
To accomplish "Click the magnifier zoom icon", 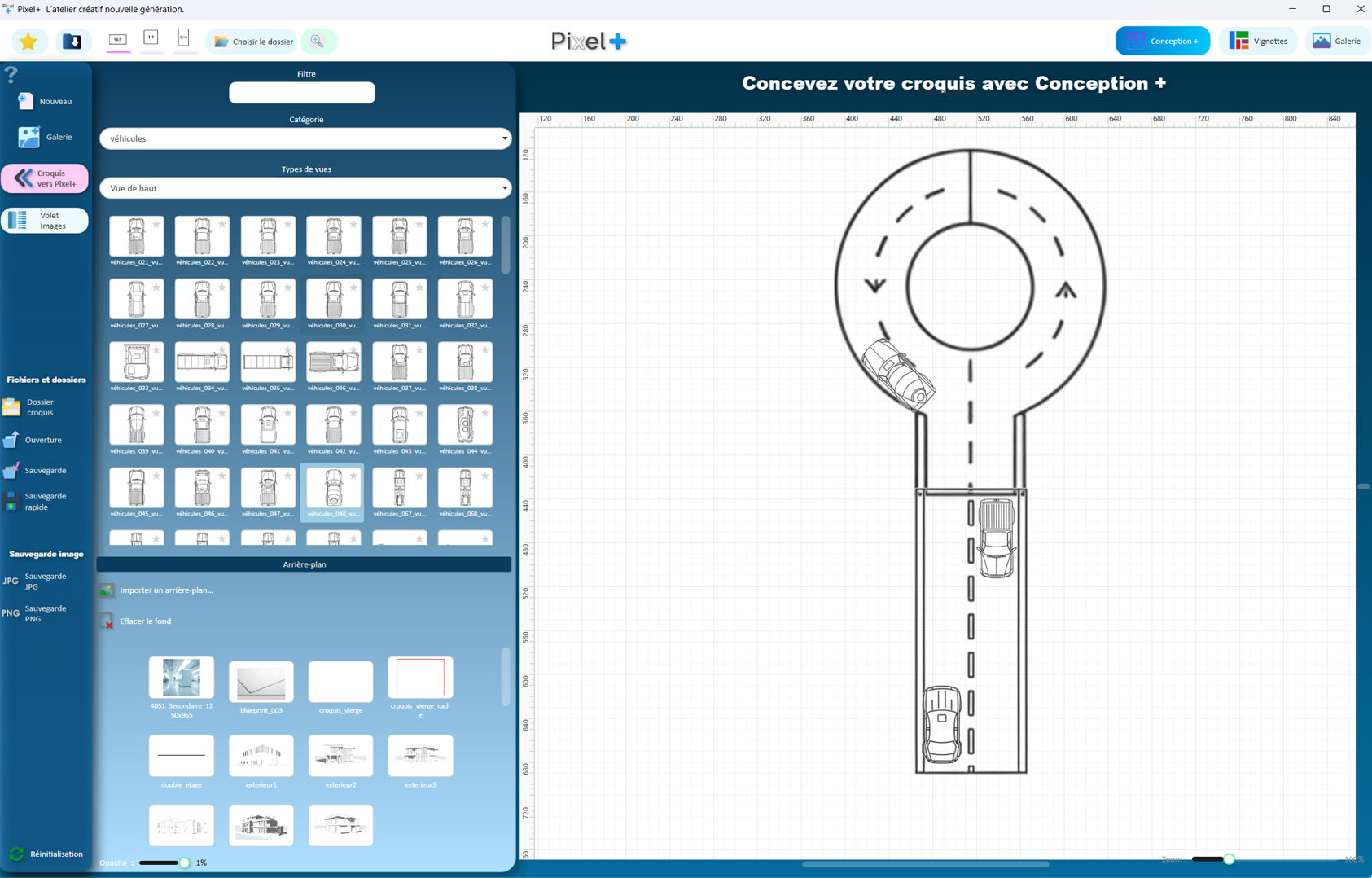I will 318,42.
